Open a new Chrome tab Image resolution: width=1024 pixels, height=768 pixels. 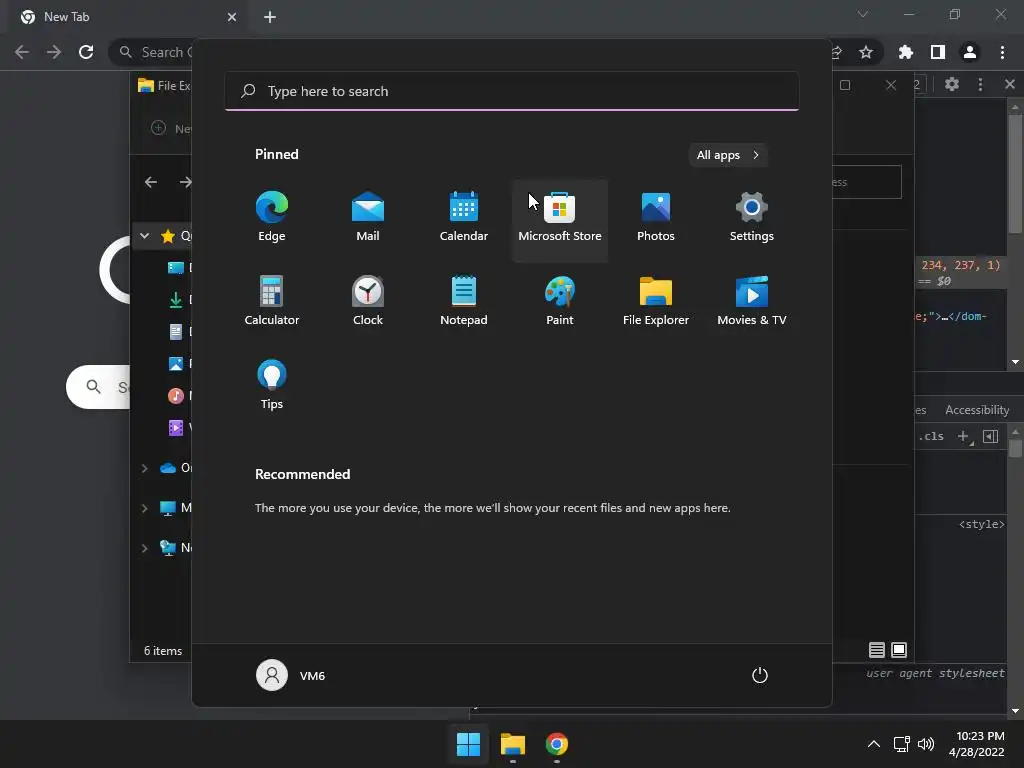(270, 17)
